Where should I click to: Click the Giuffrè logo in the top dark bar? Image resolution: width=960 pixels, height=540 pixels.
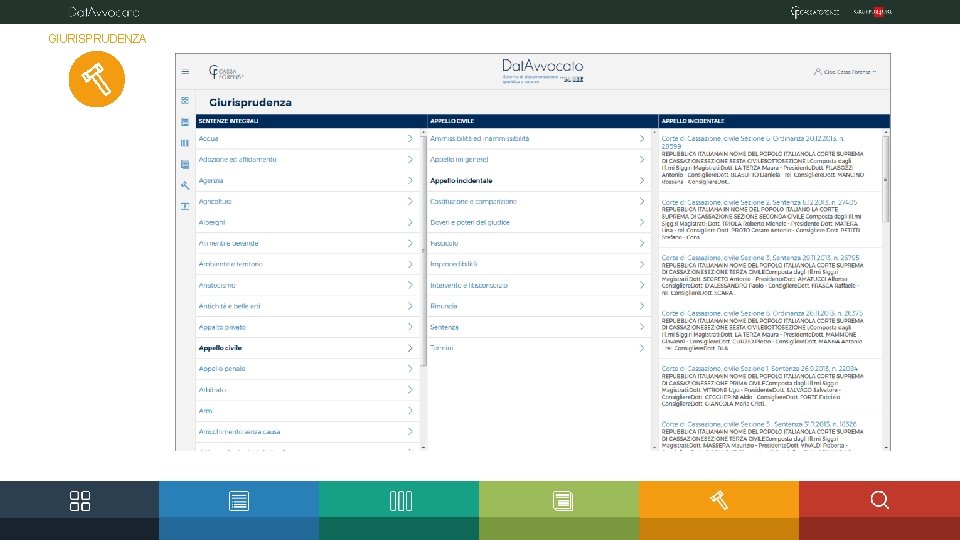[872, 12]
